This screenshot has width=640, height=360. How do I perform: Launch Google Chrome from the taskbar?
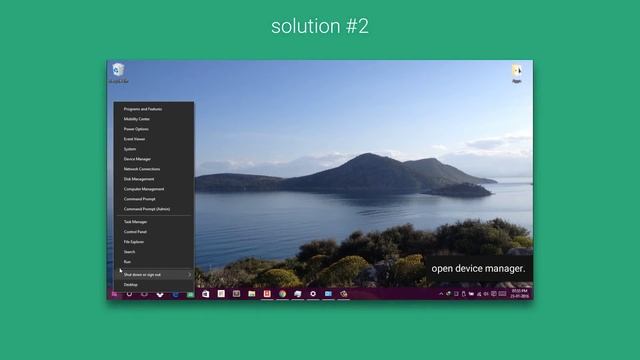282,294
